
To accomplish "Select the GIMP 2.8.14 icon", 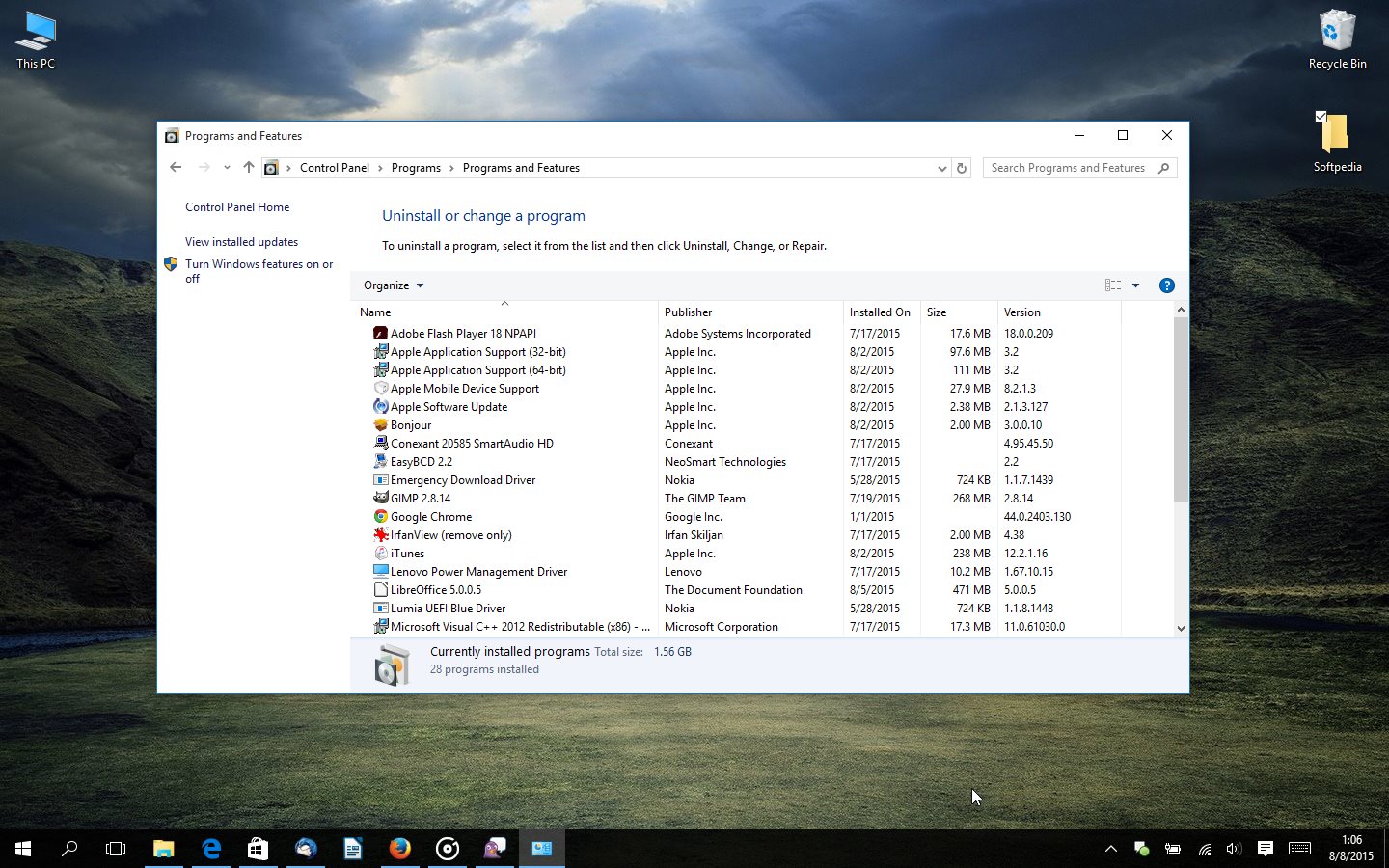I will (380, 498).
